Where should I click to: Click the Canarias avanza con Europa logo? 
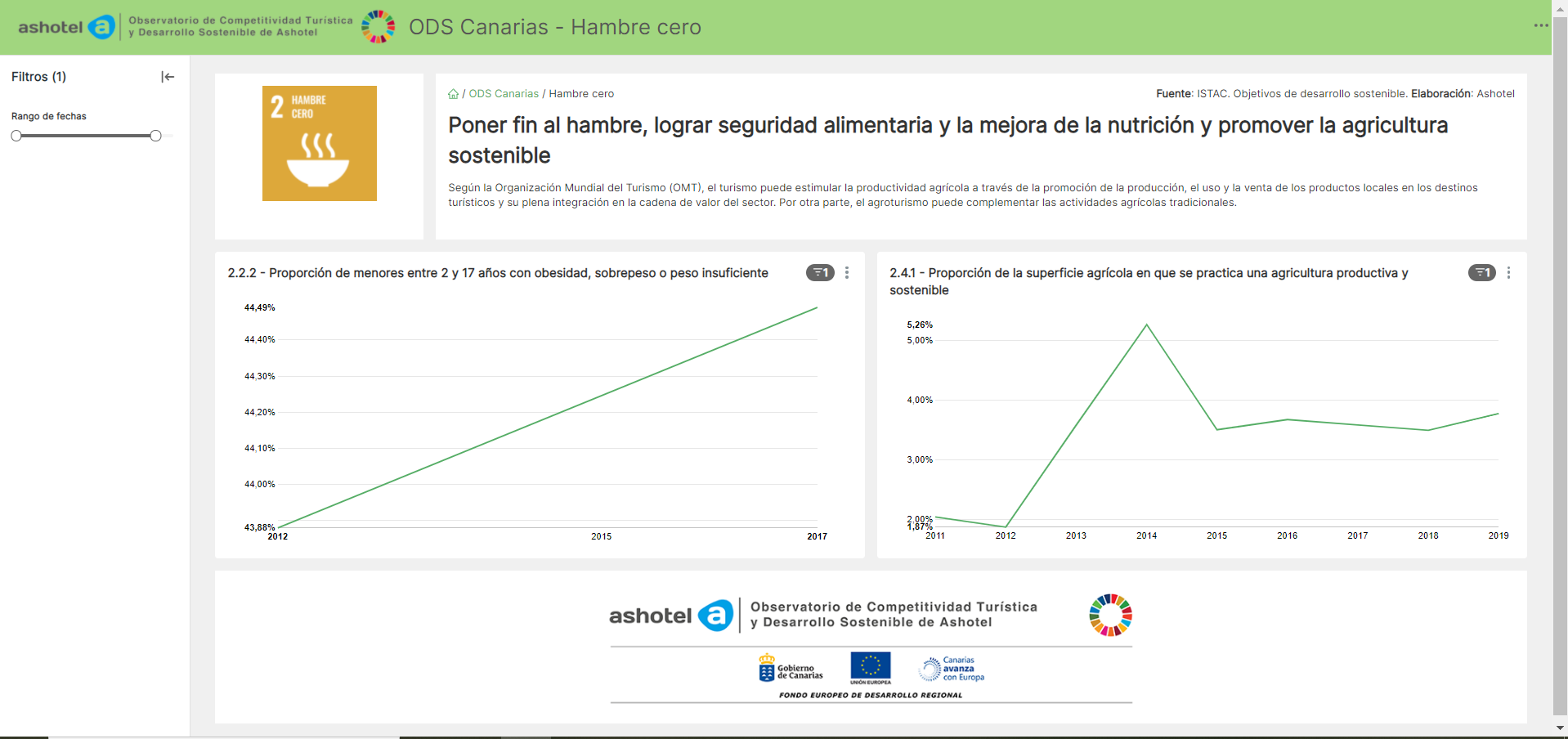pyautogui.click(x=952, y=669)
